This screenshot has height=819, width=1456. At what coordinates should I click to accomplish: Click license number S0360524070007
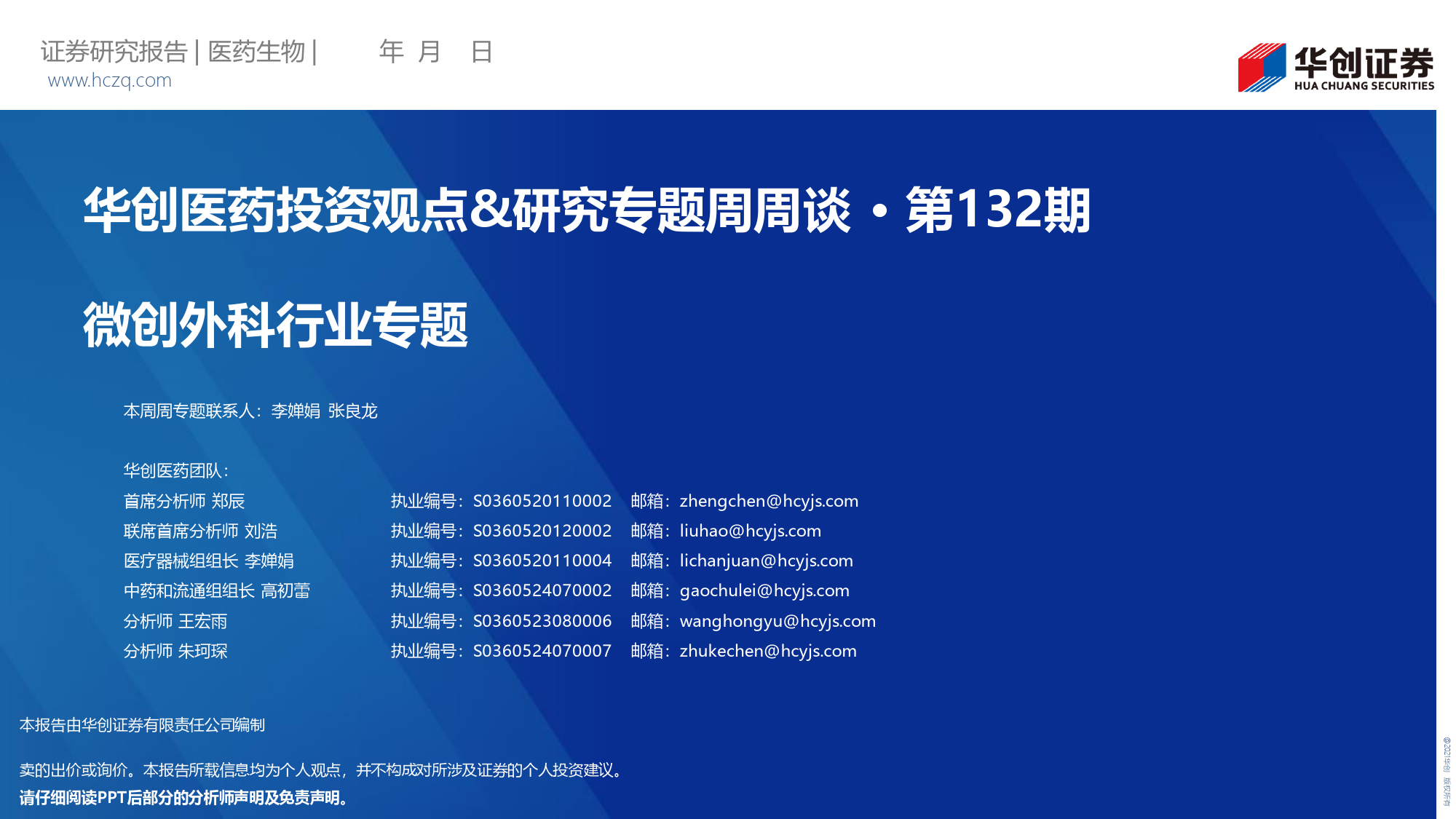[x=542, y=651]
